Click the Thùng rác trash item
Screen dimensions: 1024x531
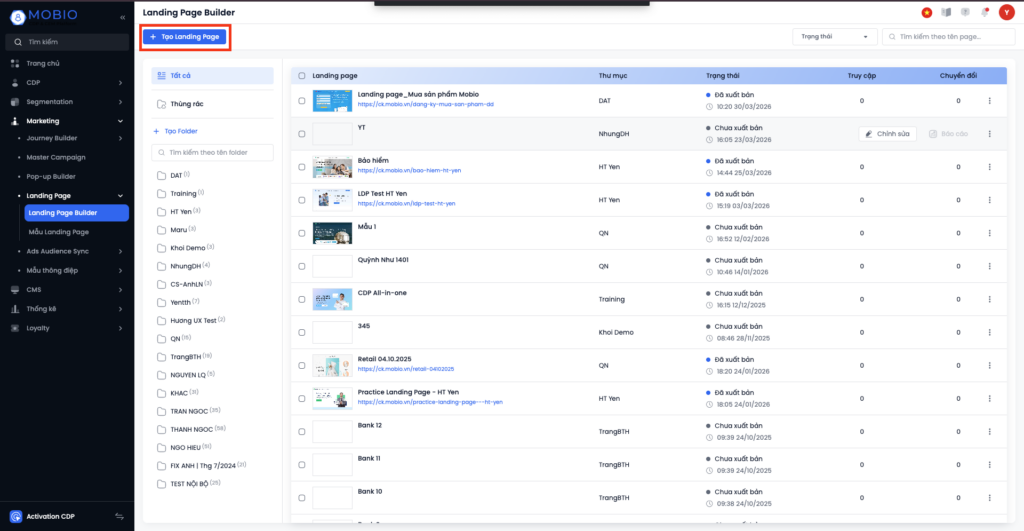click(x=186, y=103)
